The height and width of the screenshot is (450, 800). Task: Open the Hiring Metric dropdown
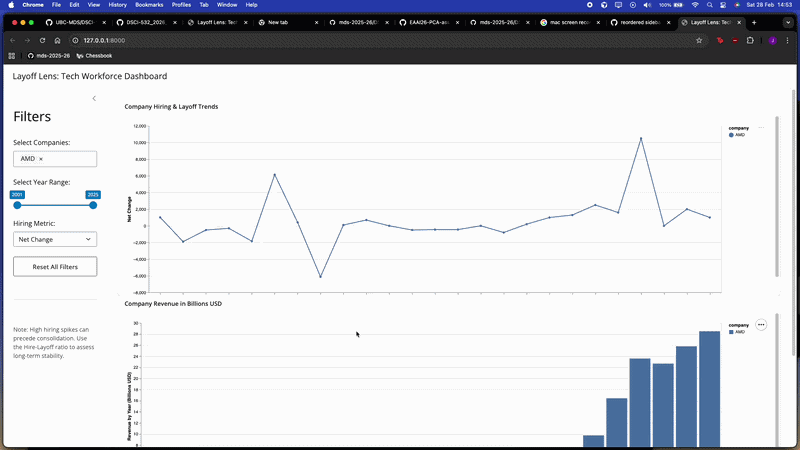point(55,240)
